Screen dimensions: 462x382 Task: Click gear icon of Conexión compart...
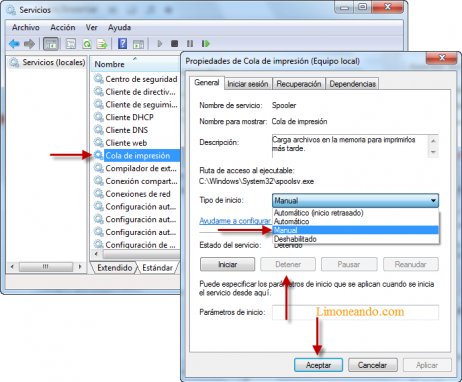pyautogui.click(x=99, y=181)
